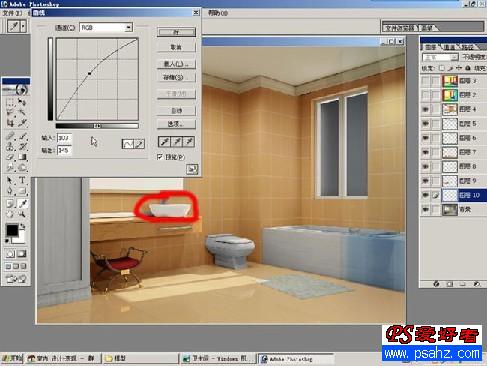Select the Zoom tool
The image size is (487, 366).
point(22,214)
